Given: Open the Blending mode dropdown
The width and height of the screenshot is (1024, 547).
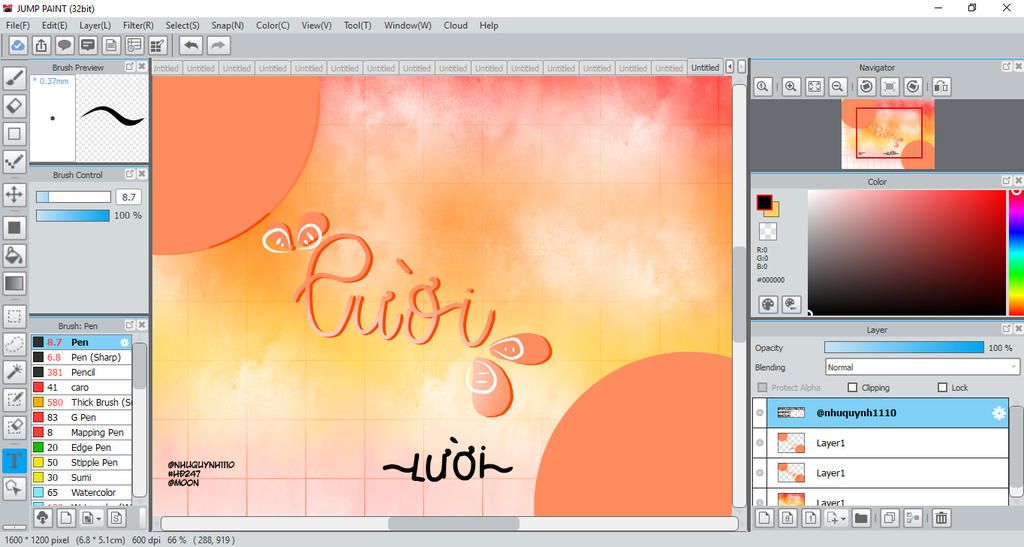Looking at the screenshot, I should [x=921, y=367].
